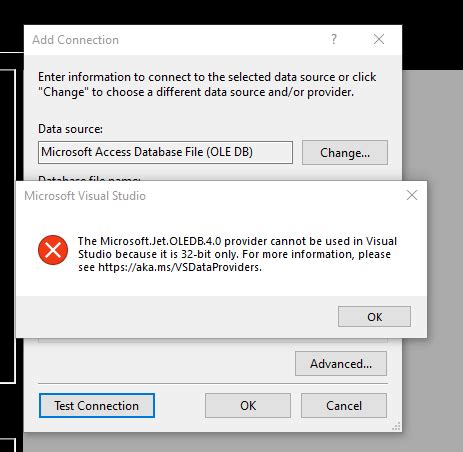This screenshot has width=463, height=452.
Task: Click the partially hidden Database file name label
Action: coord(89,178)
